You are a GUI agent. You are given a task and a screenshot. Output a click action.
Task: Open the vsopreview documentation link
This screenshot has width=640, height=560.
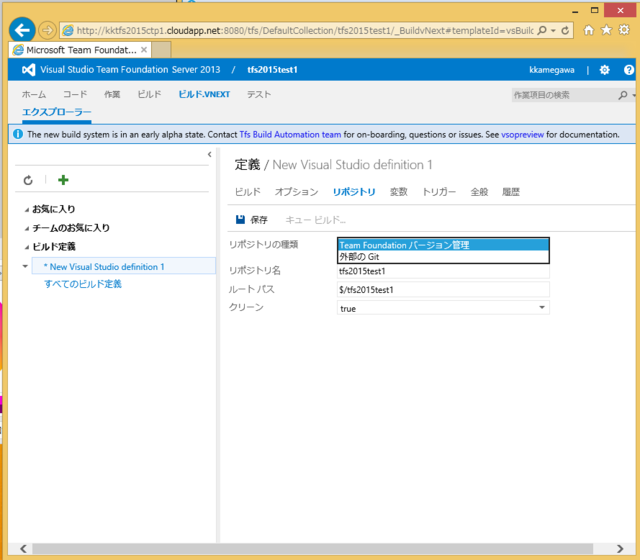[522, 135]
